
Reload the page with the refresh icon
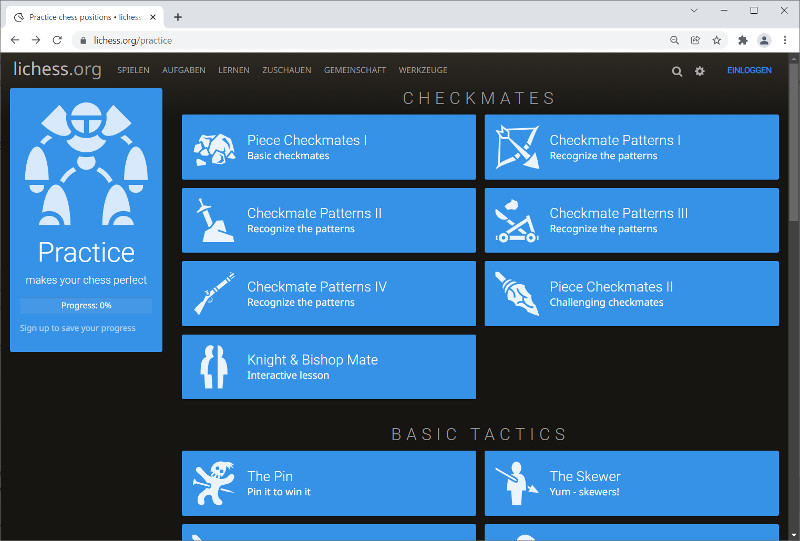coord(57,40)
